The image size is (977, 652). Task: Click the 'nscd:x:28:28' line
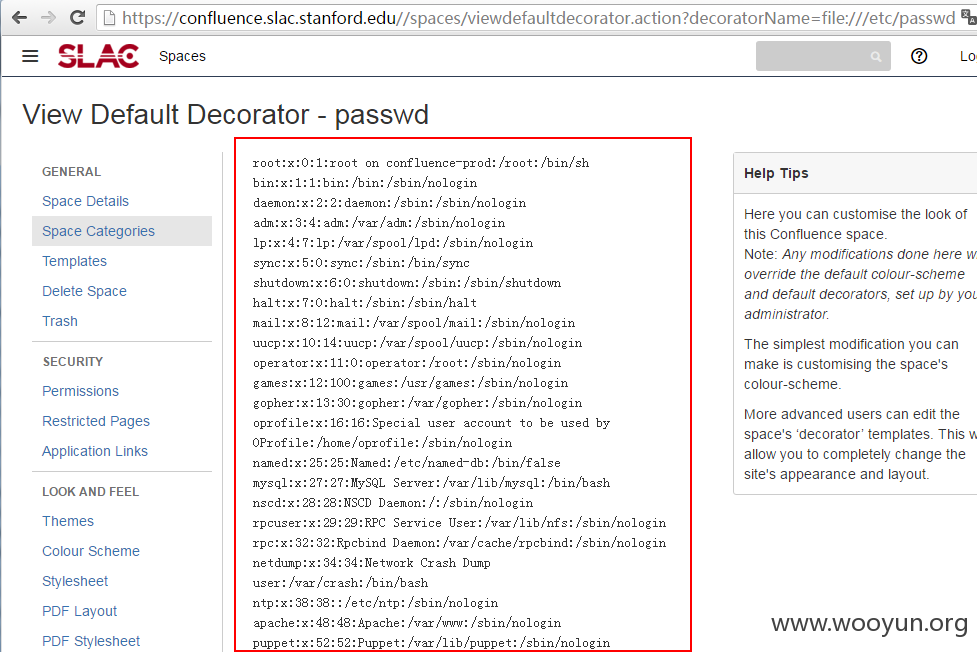tap(393, 502)
